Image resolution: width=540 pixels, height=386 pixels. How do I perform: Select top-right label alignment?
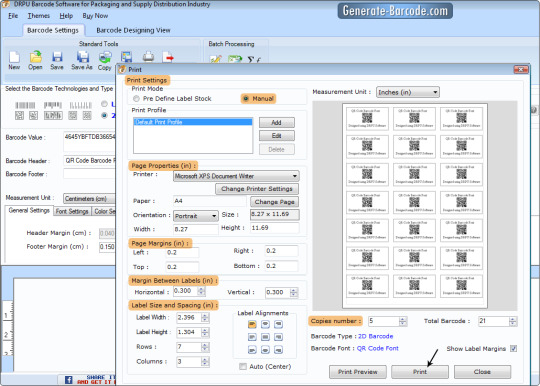278,324
